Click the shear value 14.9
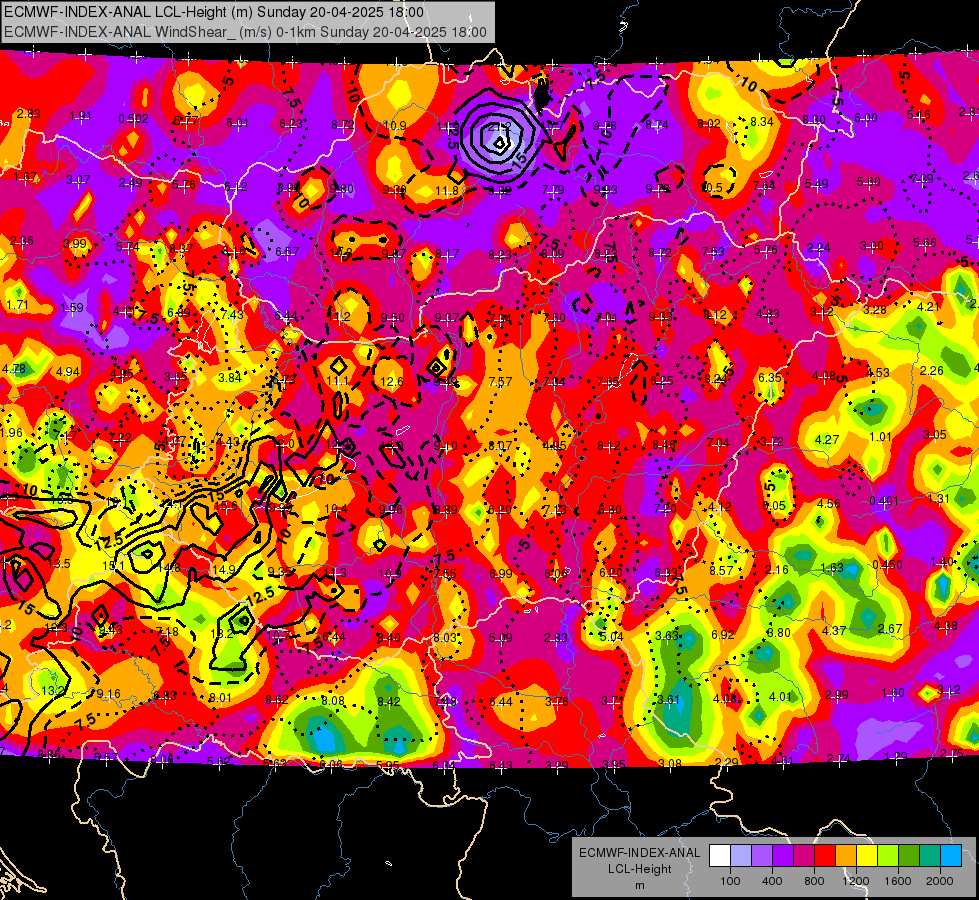 click(224, 570)
